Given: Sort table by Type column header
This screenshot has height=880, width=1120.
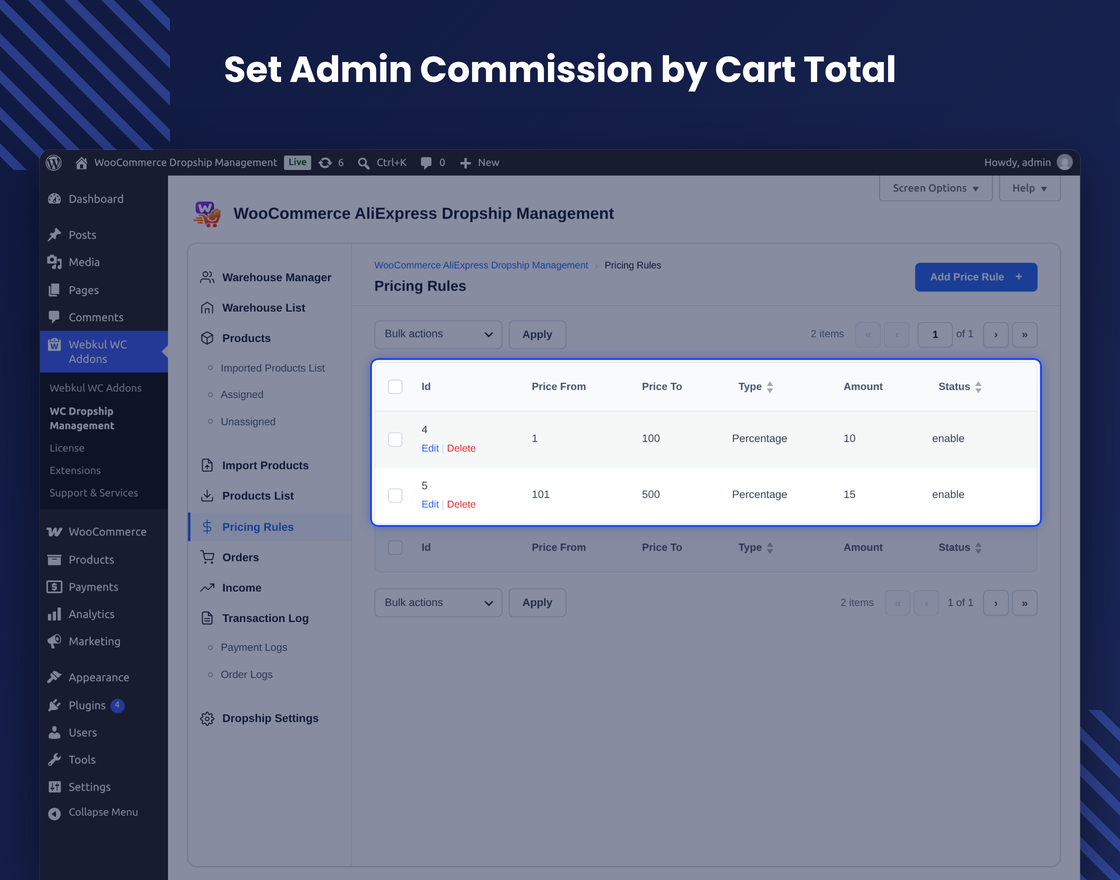Looking at the screenshot, I should [756, 386].
